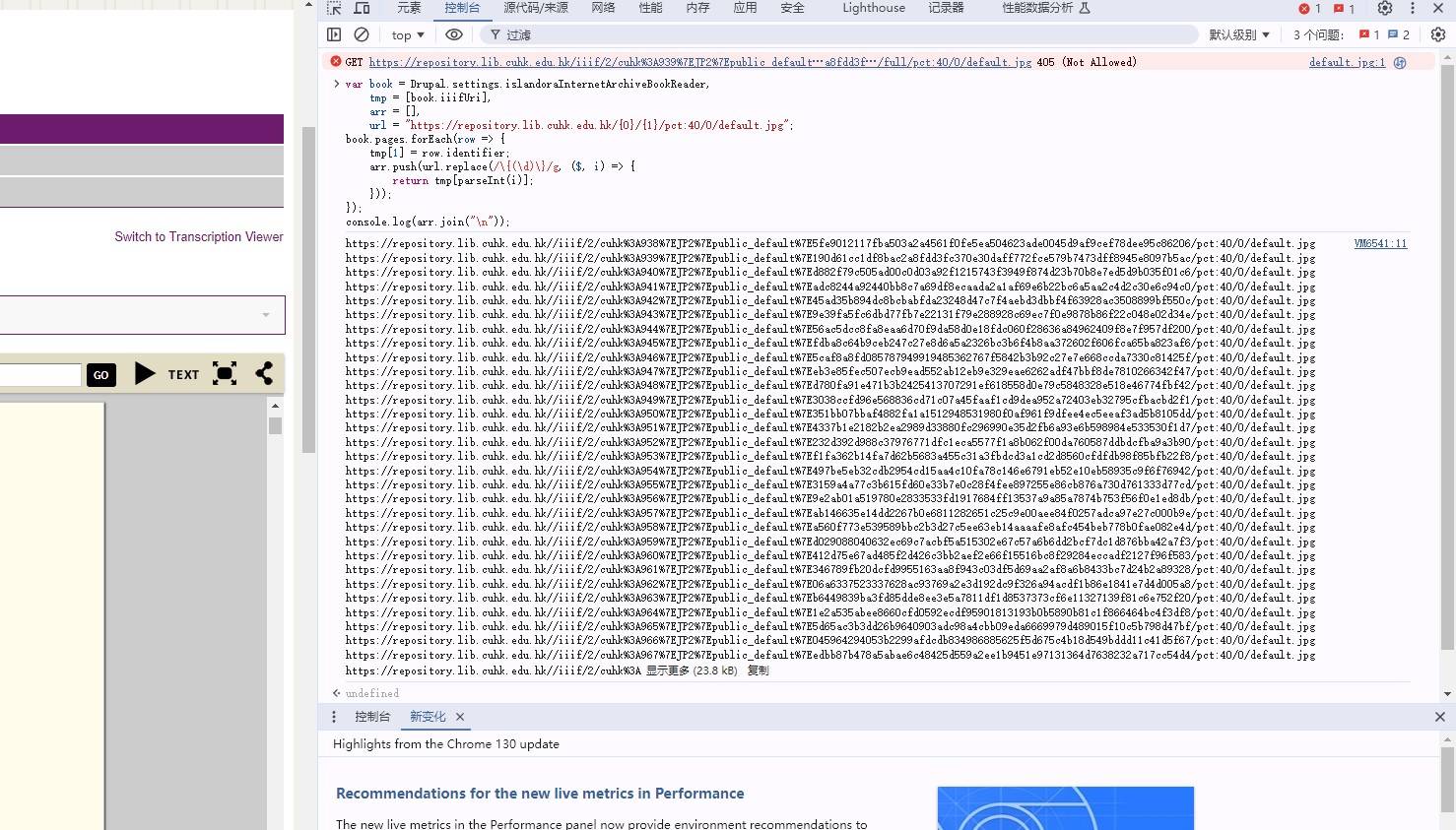
Task: Select the 新变化 drawer tab
Action: [x=428, y=717]
